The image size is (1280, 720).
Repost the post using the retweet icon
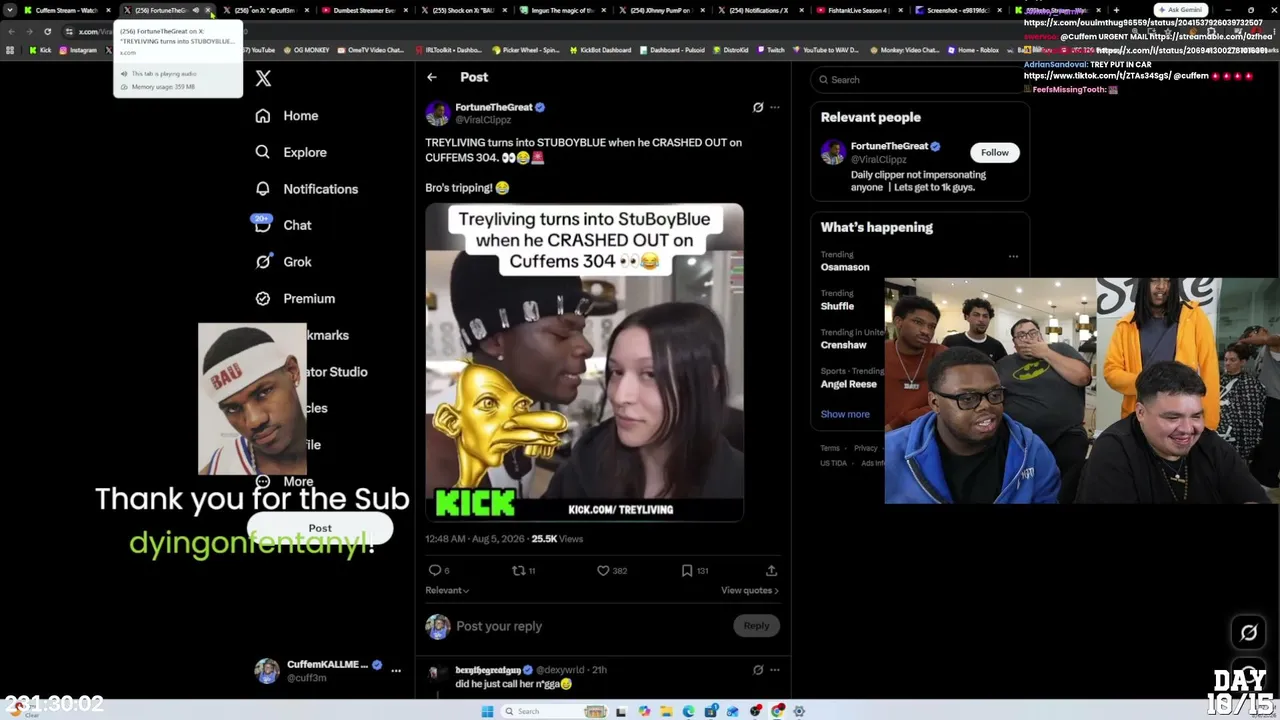coord(518,570)
